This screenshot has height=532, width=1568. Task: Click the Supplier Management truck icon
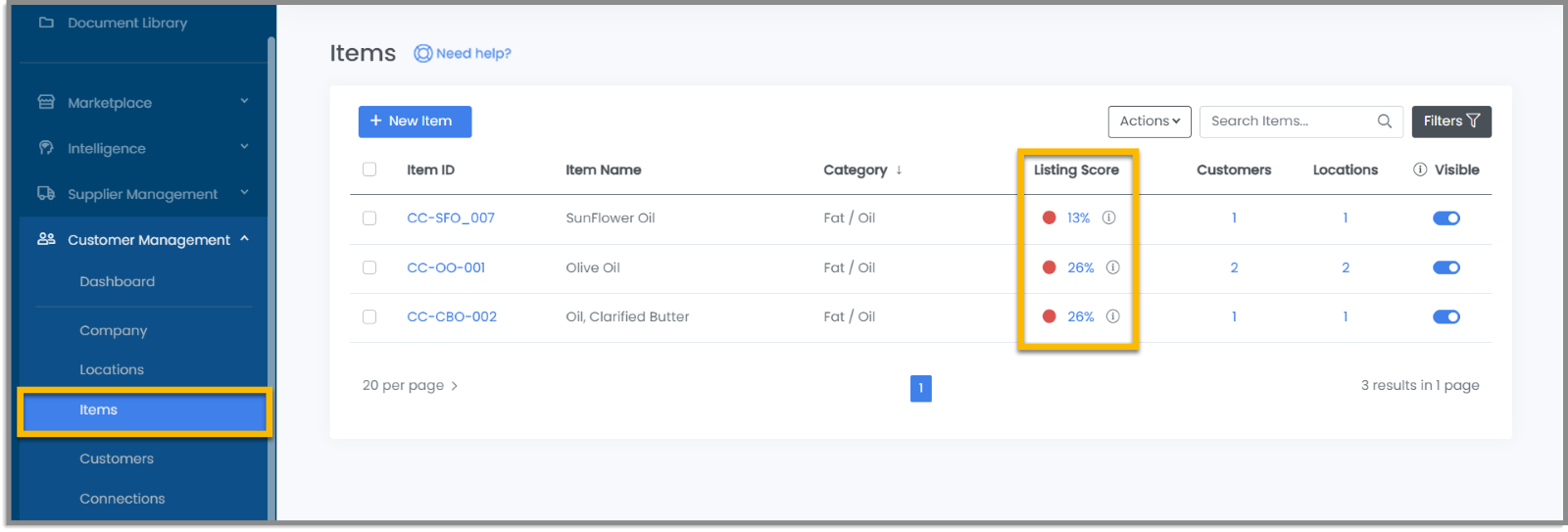pos(46,193)
